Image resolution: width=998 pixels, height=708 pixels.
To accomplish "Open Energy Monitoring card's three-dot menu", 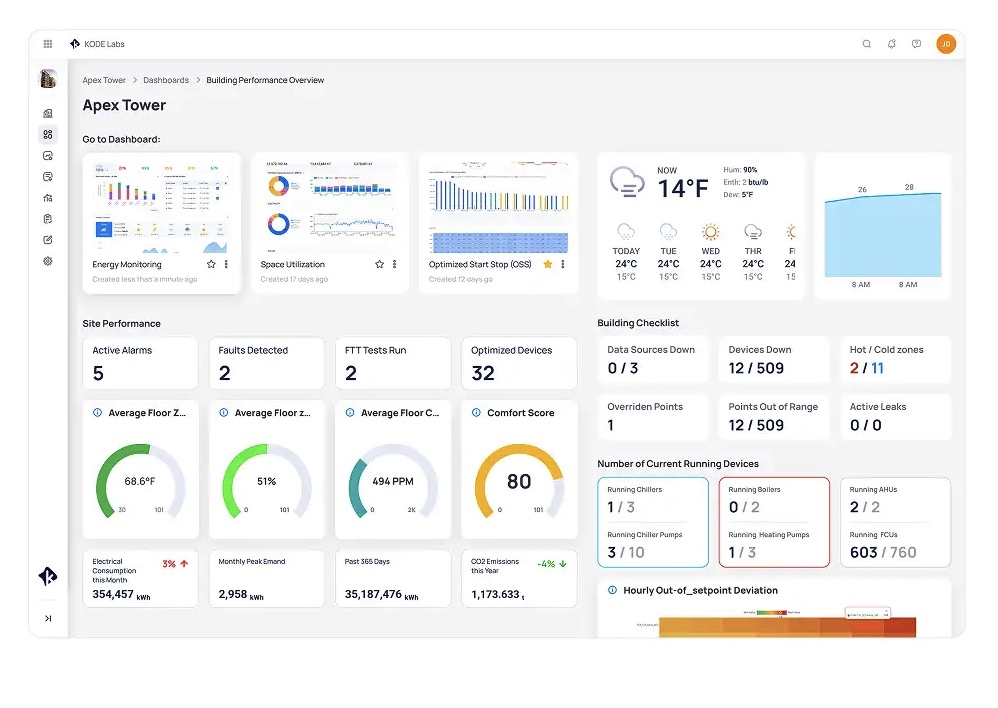I will [226, 264].
